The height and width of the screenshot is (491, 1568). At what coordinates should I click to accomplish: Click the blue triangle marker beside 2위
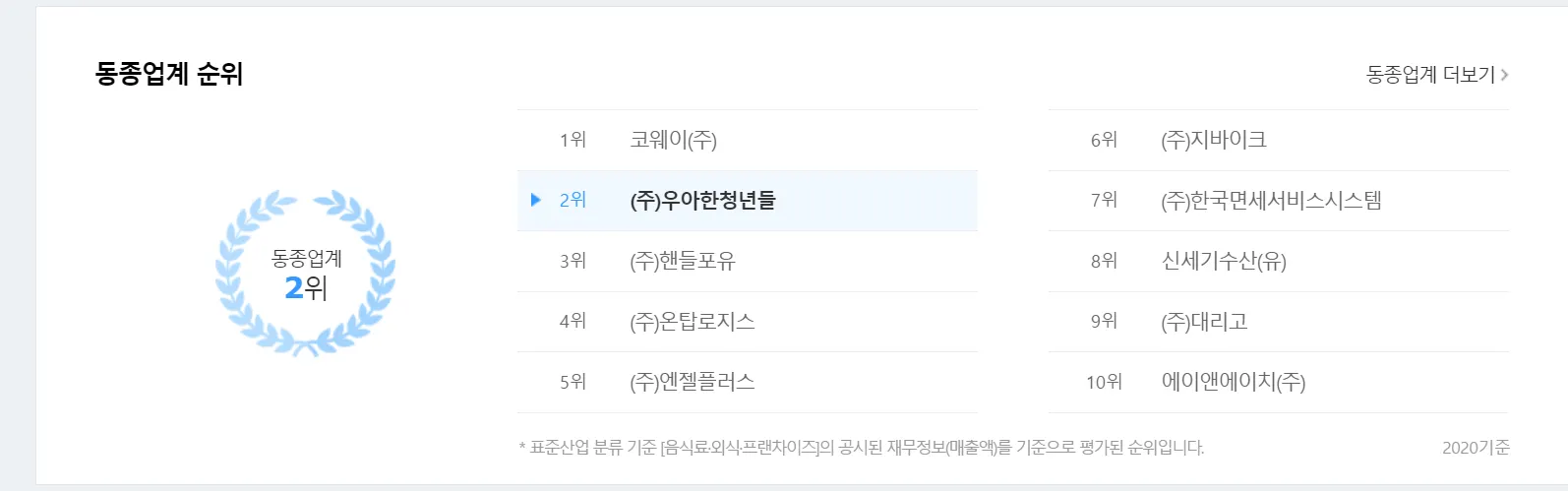(536, 200)
